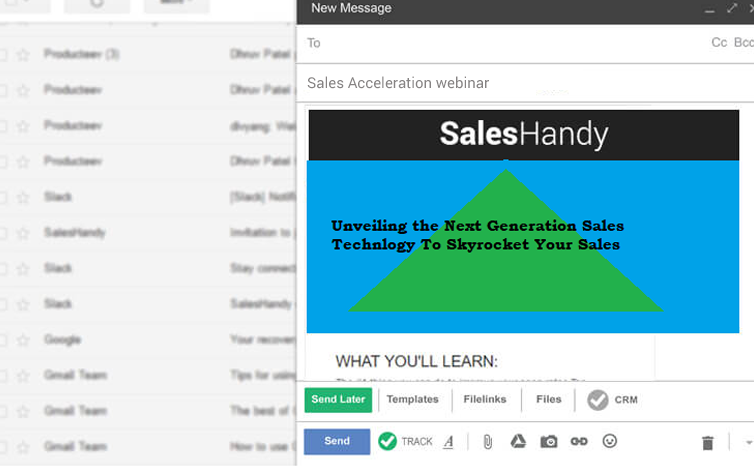Click the Sales Acceleration webinar subject field
754x474 pixels.
click(525, 83)
